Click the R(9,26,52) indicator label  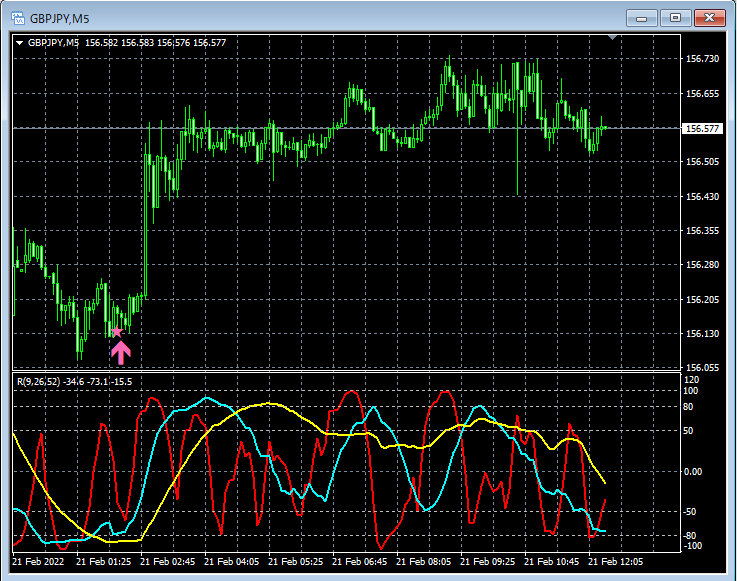[x=74, y=382]
